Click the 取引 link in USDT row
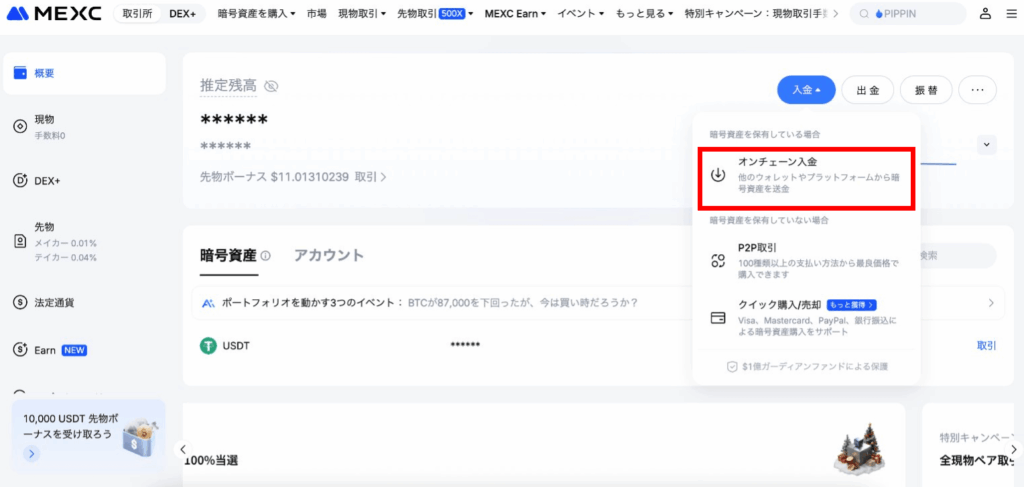 (986, 345)
